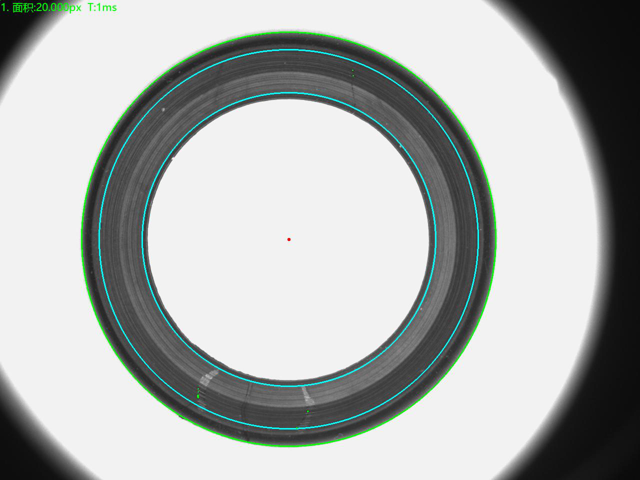This screenshot has width=640, height=480.
Task: Click bottommost point of outer cyan circle
Action: click(289, 429)
